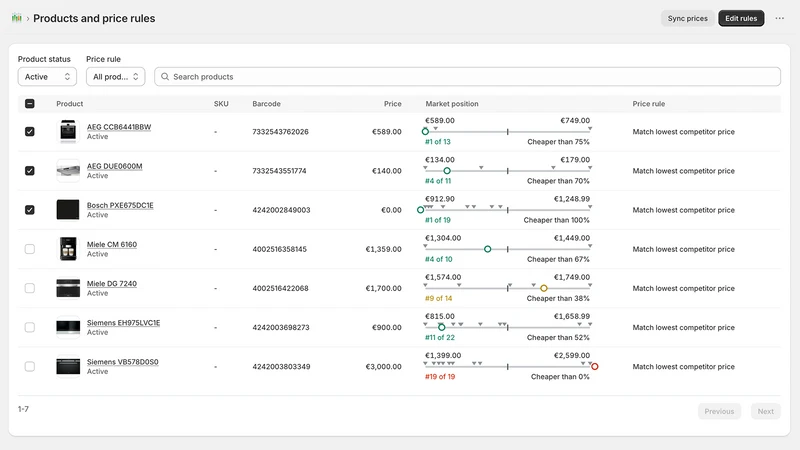Click the red position marker for Siemens VB578D0S0
Viewport: 800px width, 450px height.
[594, 366]
